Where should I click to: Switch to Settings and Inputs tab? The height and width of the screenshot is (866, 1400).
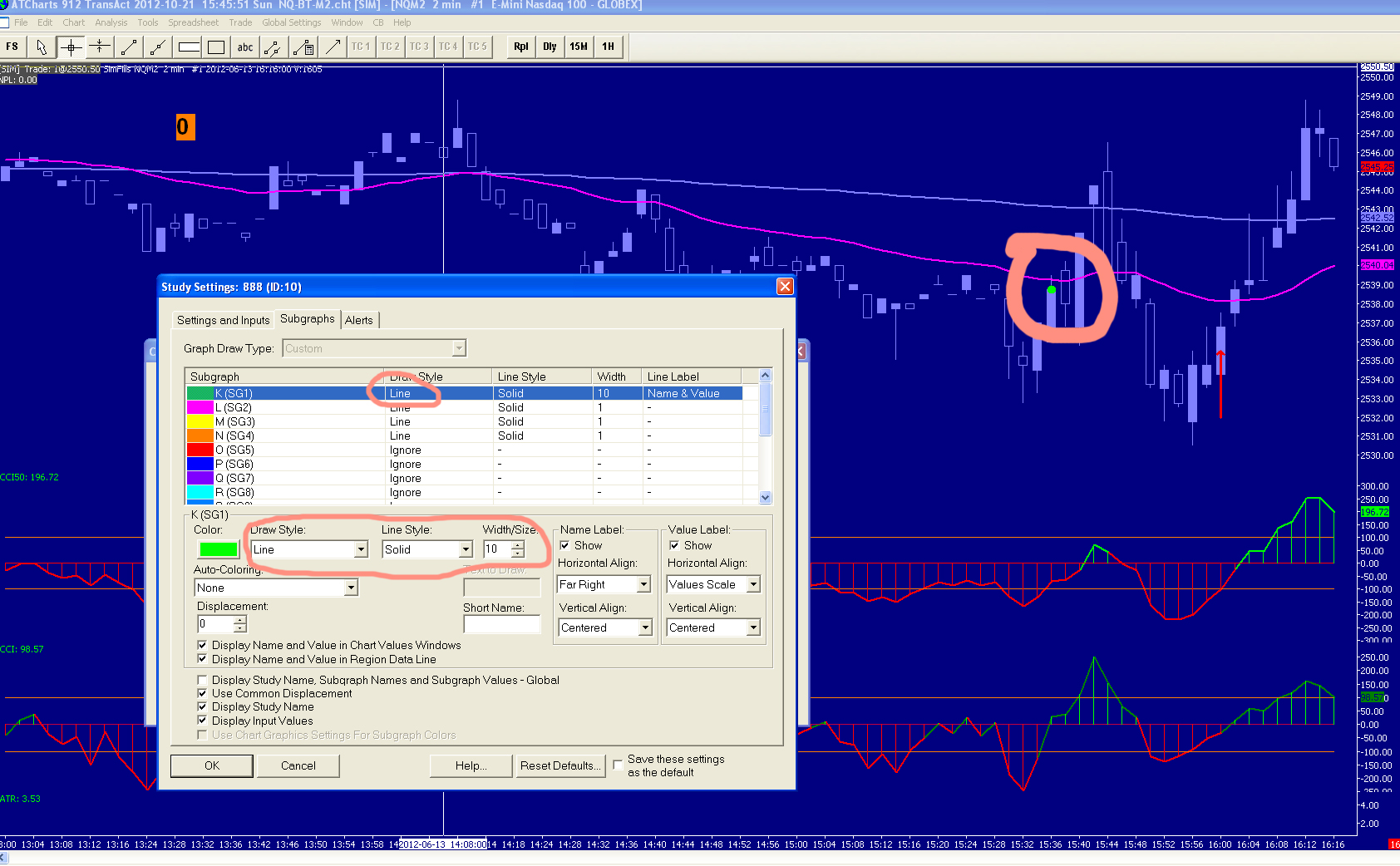(224, 320)
